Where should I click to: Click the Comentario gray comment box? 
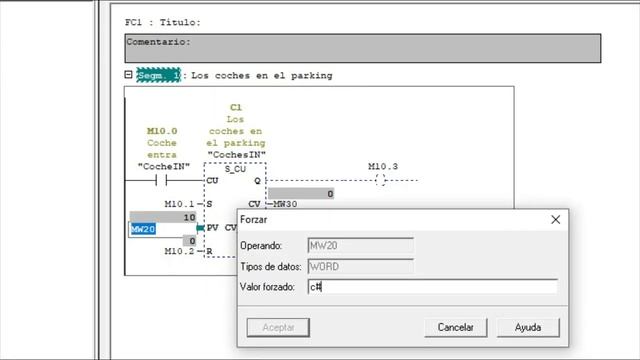(x=362, y=48)
